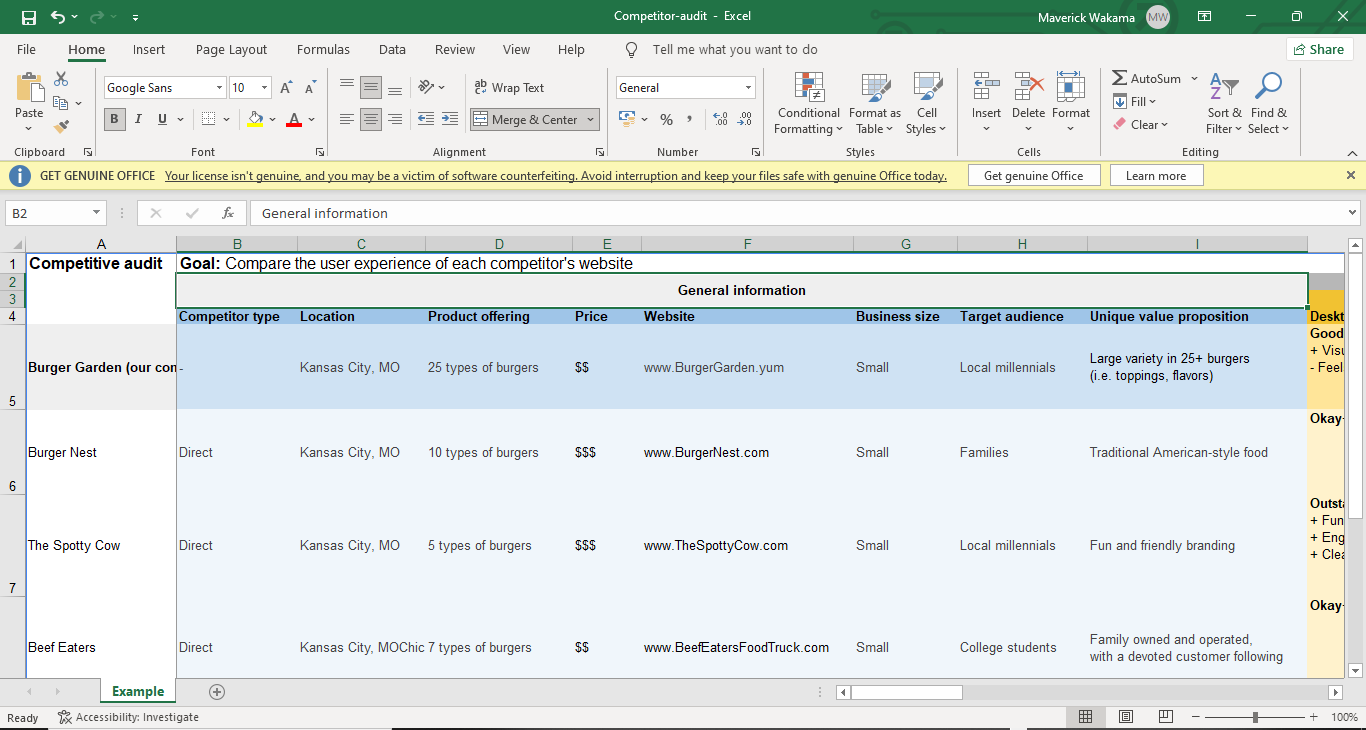This screenshot has height=730, width=1366.
Task: Expand the font name dropdown
Action: (219, 88)
